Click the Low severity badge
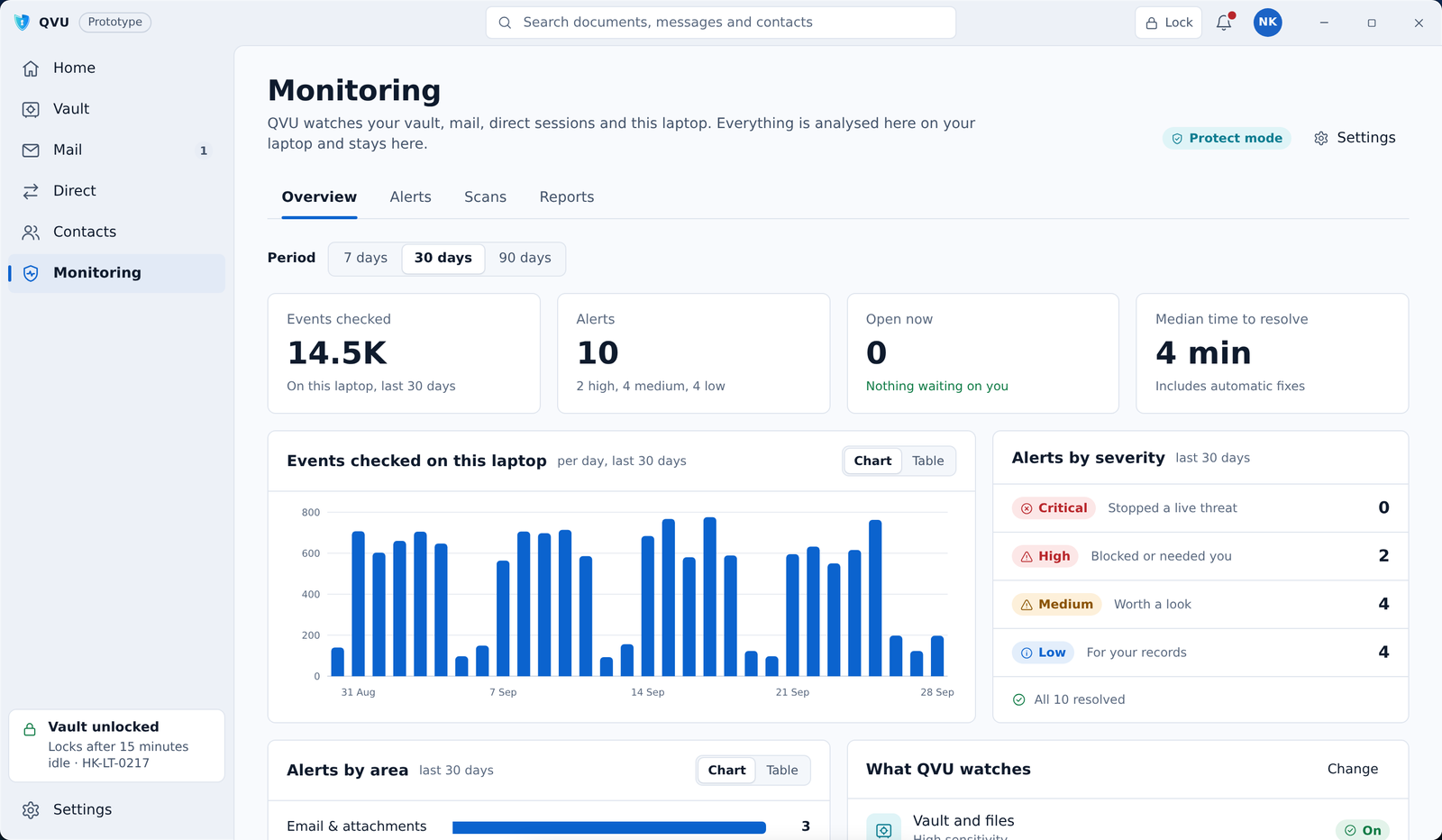The width and height of the screenshot is (1442, 840). pyautogui.click(x=1043, y=653)
